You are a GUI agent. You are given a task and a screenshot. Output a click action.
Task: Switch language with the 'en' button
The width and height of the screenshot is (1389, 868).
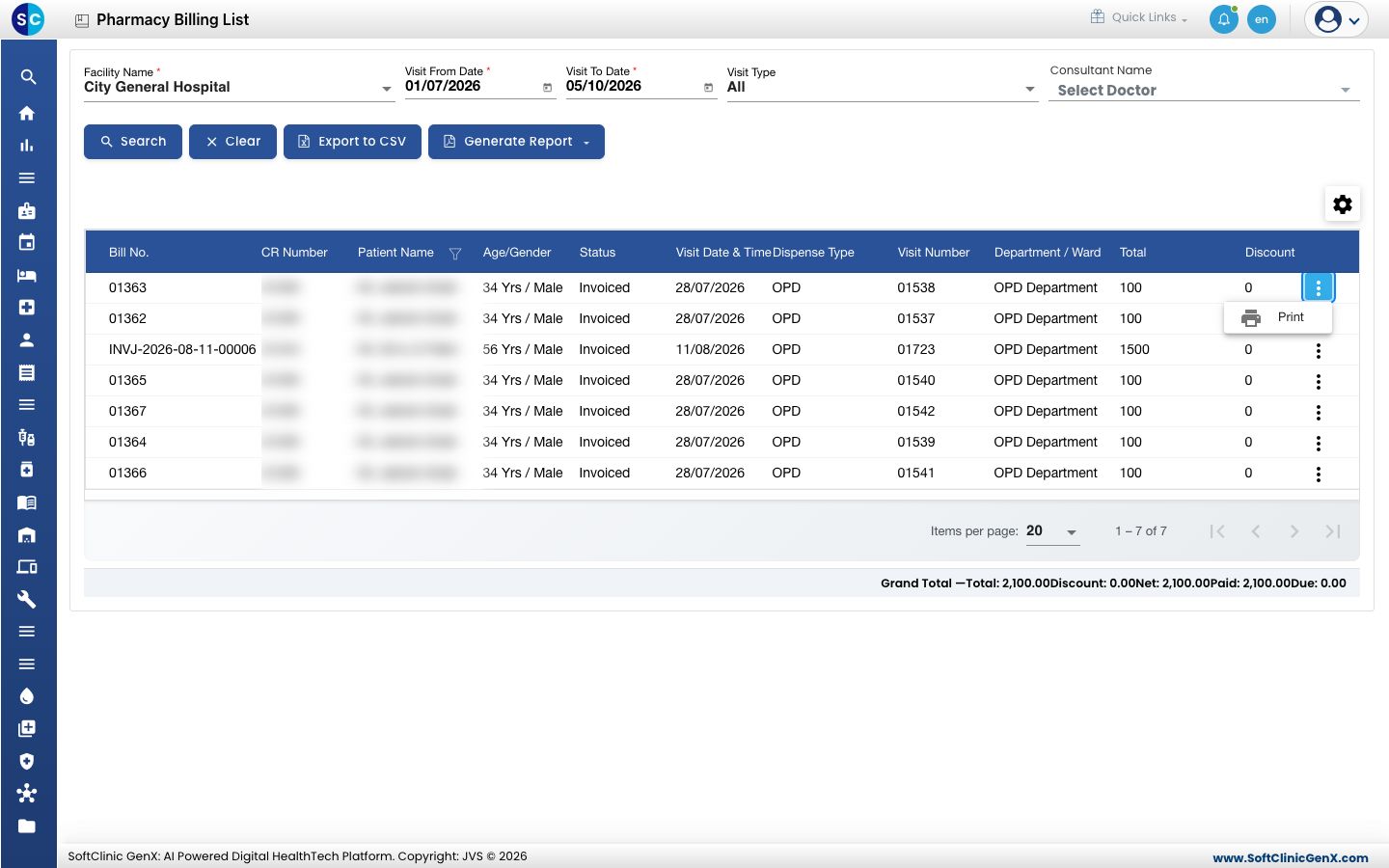click(1262, 19)
